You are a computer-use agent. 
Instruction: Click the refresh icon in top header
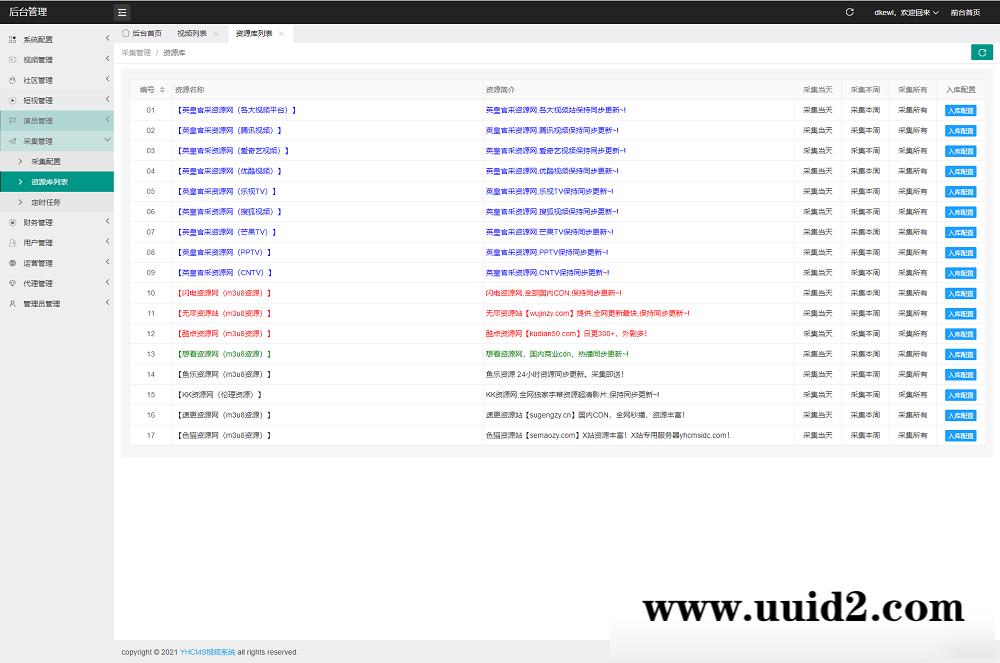coord(849,13)
